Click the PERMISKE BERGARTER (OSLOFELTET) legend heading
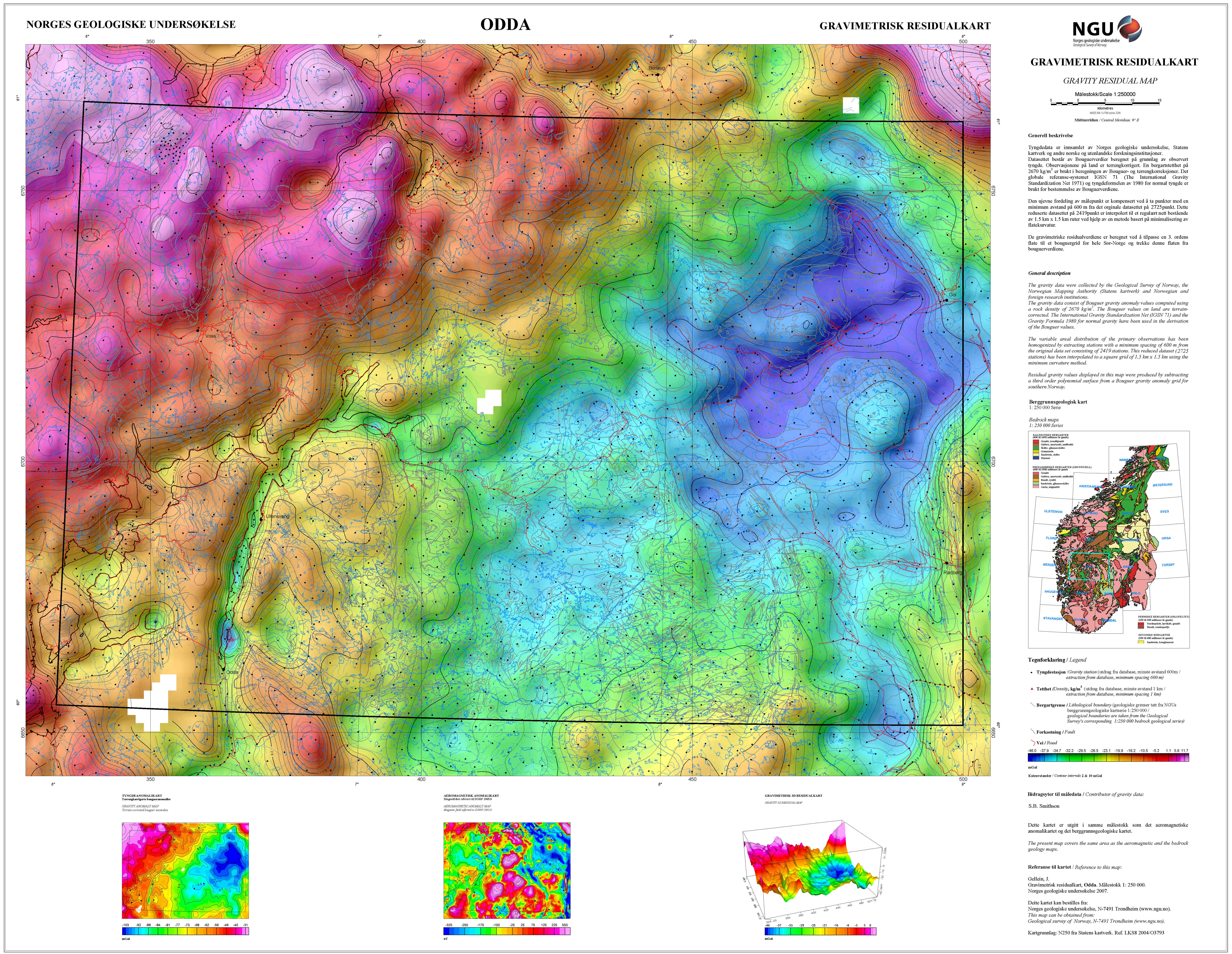The image size is (1232, 954). point(1164,617)
